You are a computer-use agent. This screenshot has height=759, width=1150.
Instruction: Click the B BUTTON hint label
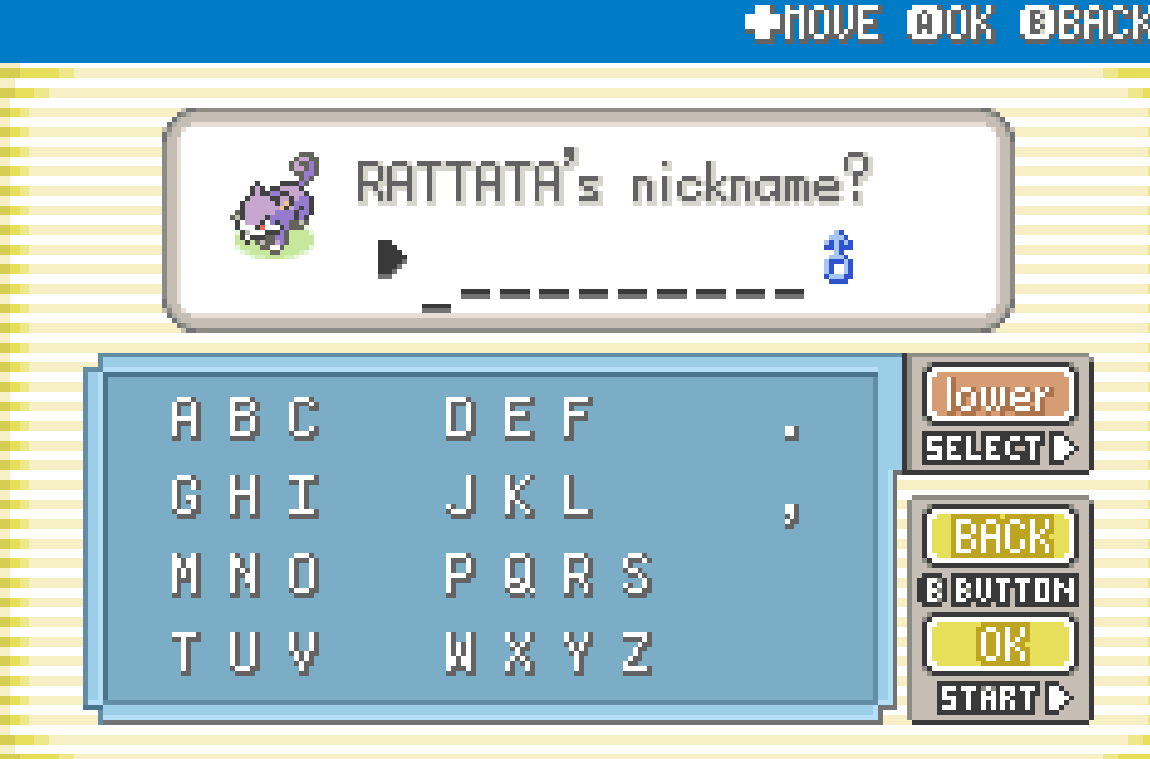pos(998,590)
